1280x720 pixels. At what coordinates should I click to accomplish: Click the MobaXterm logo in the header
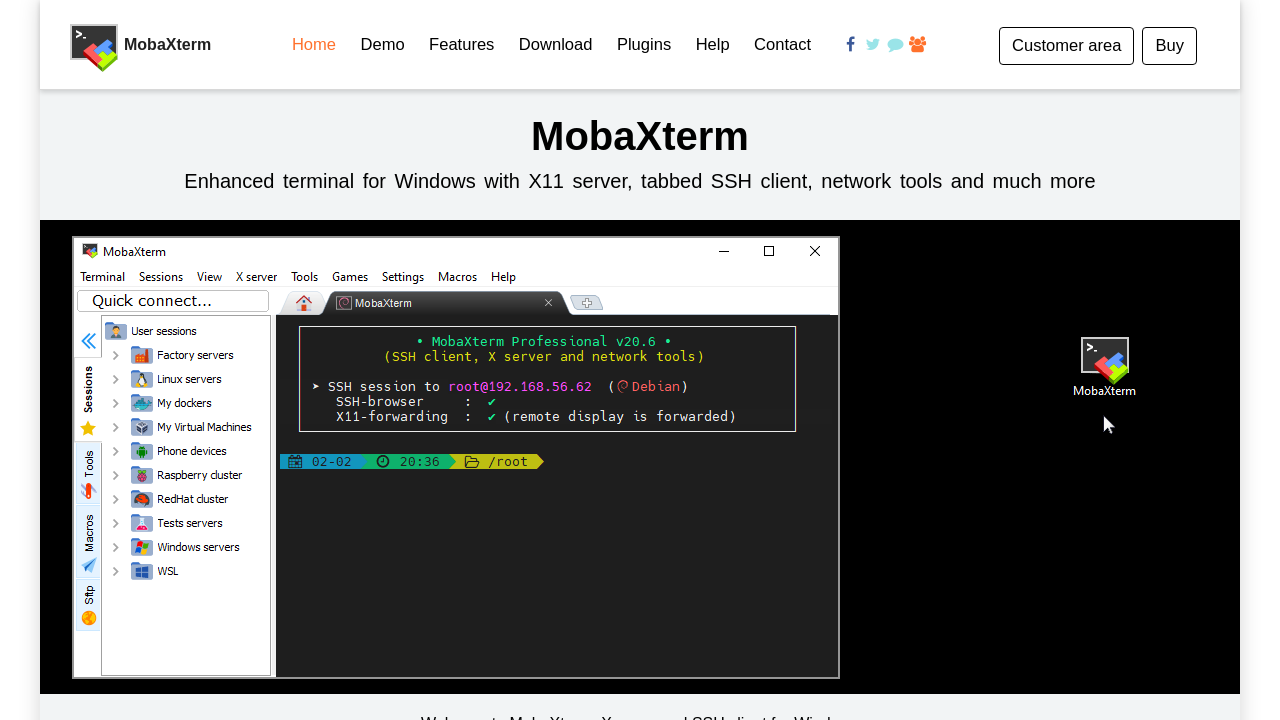[94, 46]
